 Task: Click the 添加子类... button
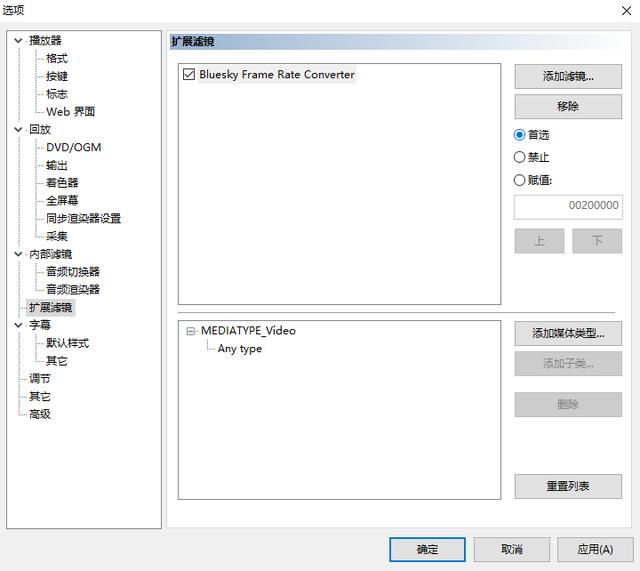coord(568,363)
